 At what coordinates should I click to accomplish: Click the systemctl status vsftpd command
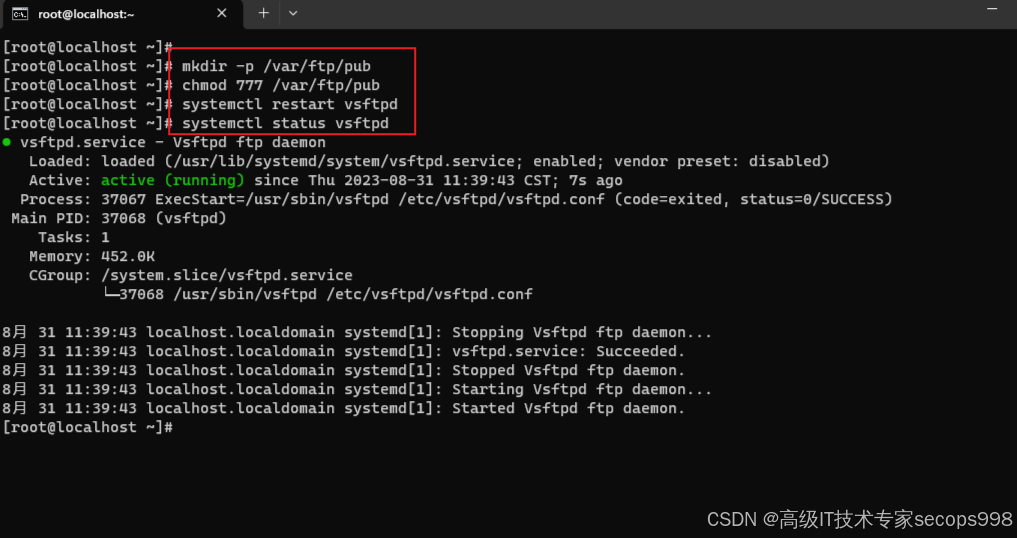coord(285,123)
